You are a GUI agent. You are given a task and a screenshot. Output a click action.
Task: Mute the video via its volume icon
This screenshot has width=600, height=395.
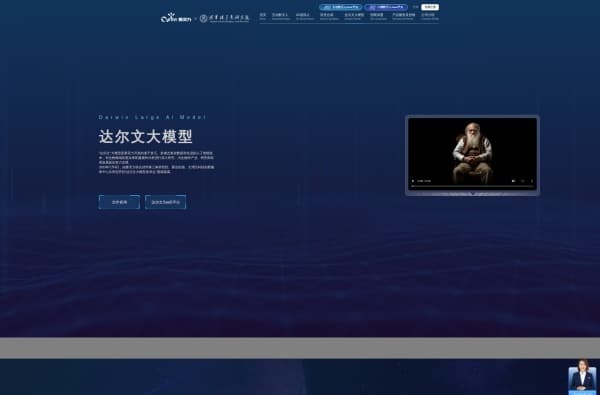pos(513,181)
